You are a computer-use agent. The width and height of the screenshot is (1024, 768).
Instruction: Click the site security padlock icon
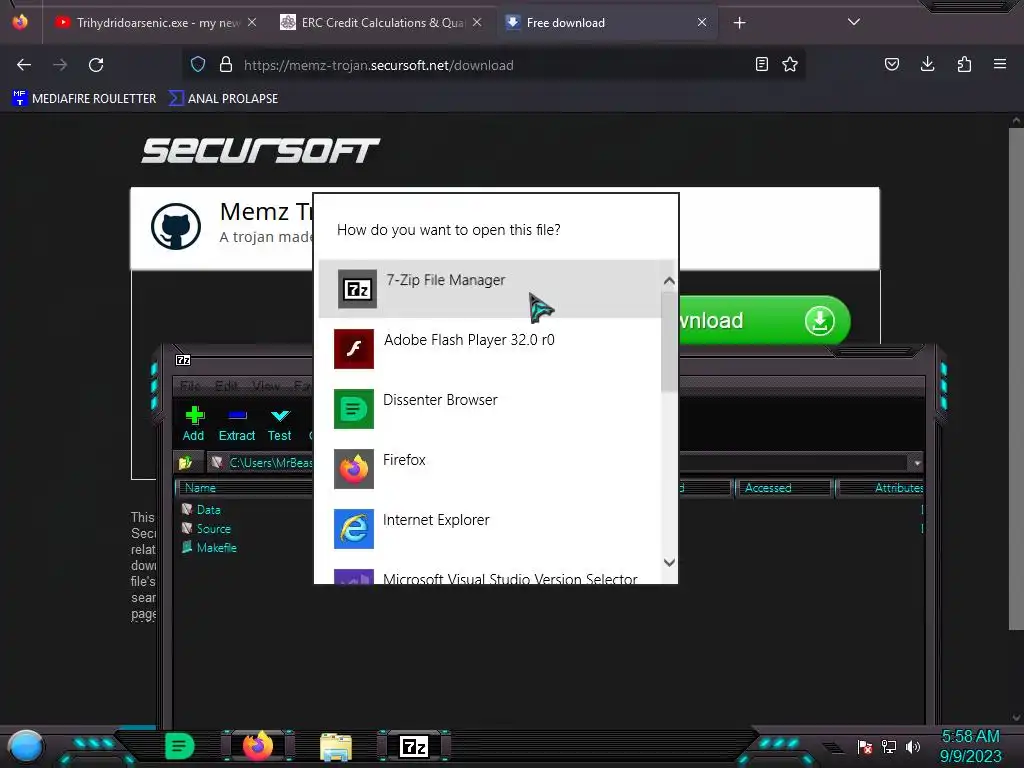226,65
